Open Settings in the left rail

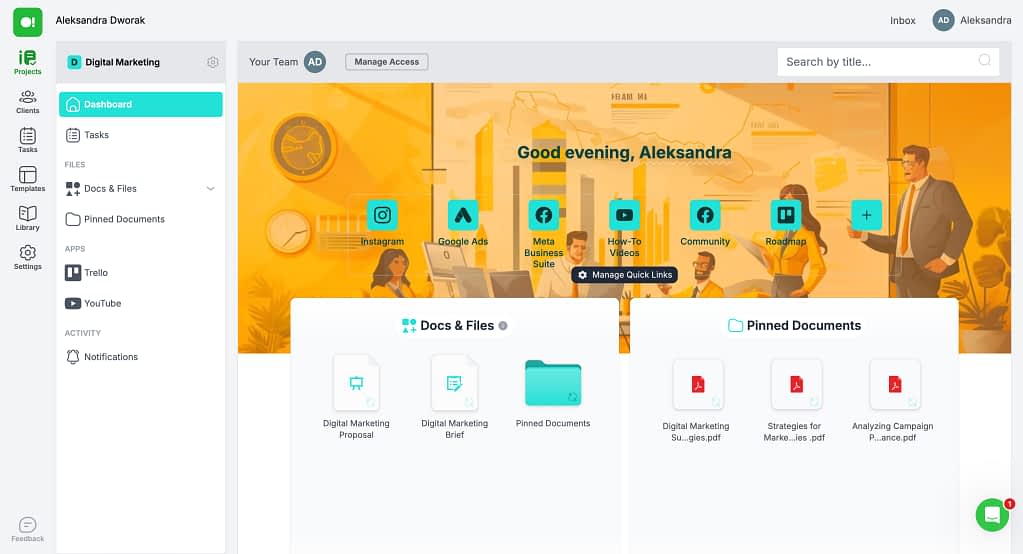coord(27,257)
